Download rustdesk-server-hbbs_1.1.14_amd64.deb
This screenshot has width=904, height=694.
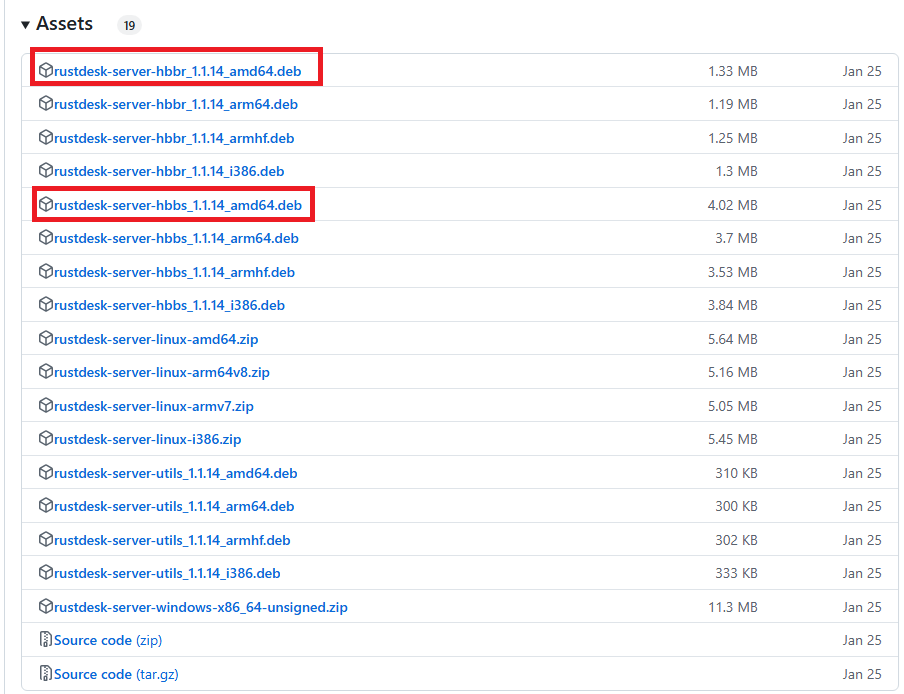tap(177, 205)
